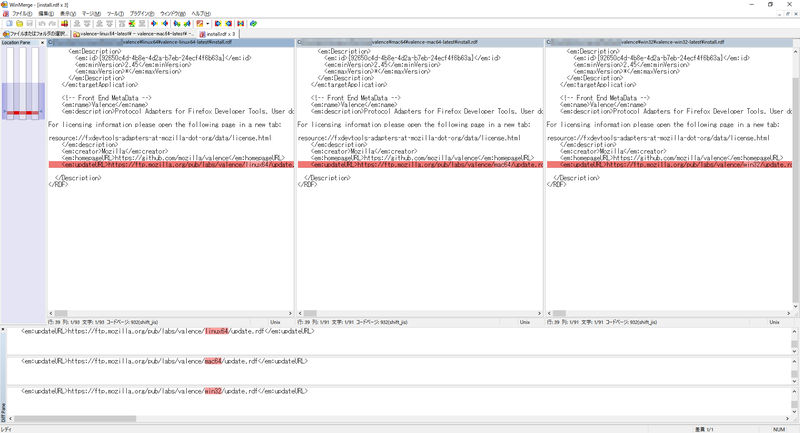Select the install.rdf x 3 tab
The width and height of the screenshot is (800, 433).
(x=218, y=34)
